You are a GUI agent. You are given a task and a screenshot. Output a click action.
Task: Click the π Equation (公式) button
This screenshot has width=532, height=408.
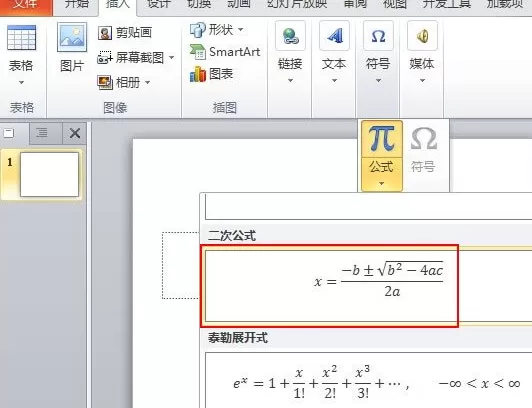click(382, 139)
